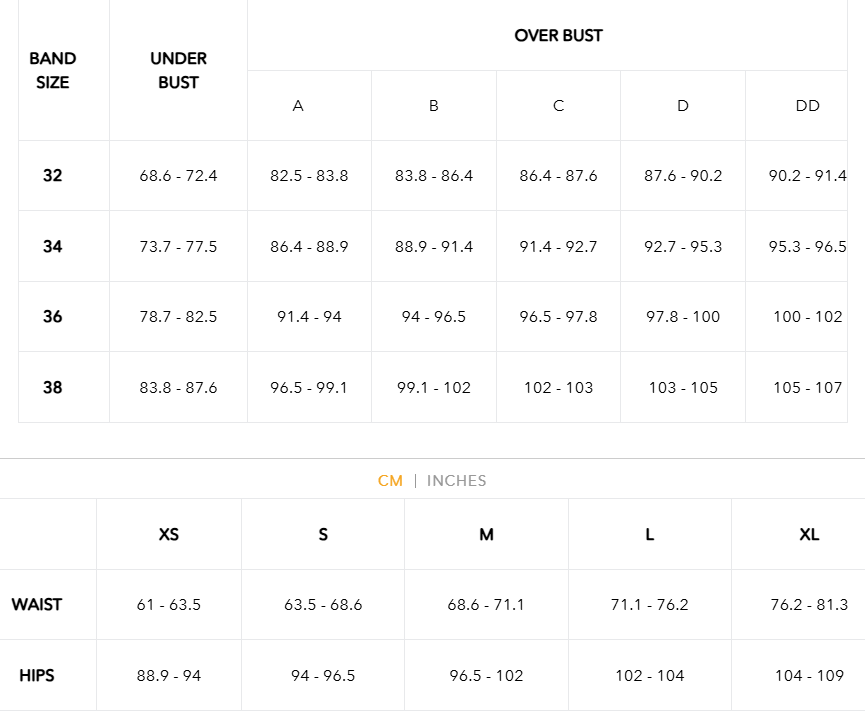This screenshot has height=711, width=865.
Task: Click hips value 102 - 104 for L
Action: coord(649,675)
